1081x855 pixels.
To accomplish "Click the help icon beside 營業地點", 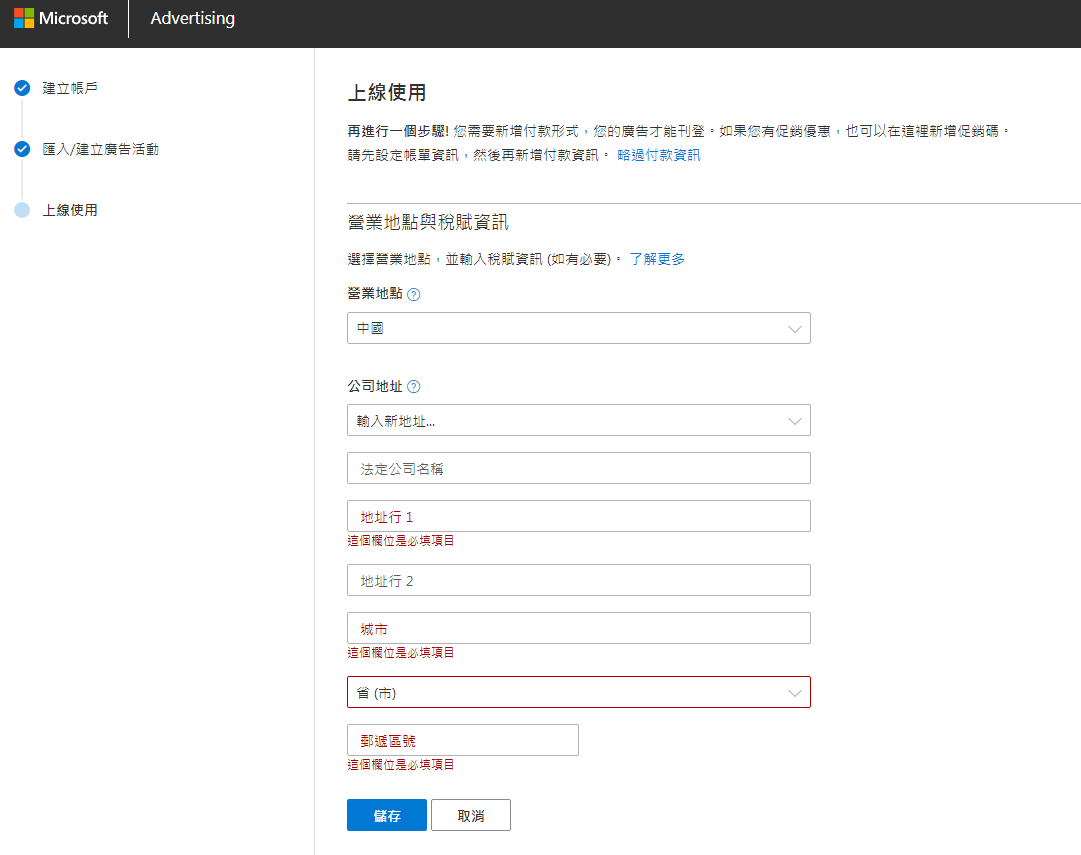I will click(414, 295).
